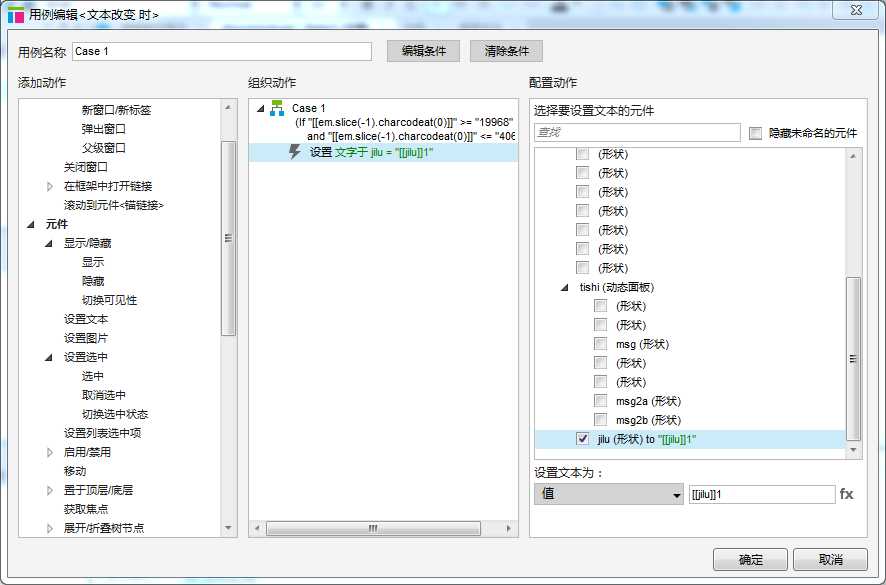Click the 清除条件 button
Image resolution: width=886 pixels, height=585 pixels.
(506, 51)
